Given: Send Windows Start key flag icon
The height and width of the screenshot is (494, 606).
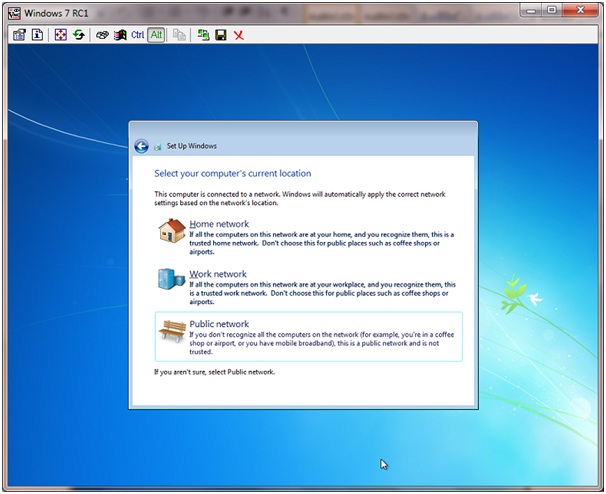Looking at the screenshot, I should (120, 35).
